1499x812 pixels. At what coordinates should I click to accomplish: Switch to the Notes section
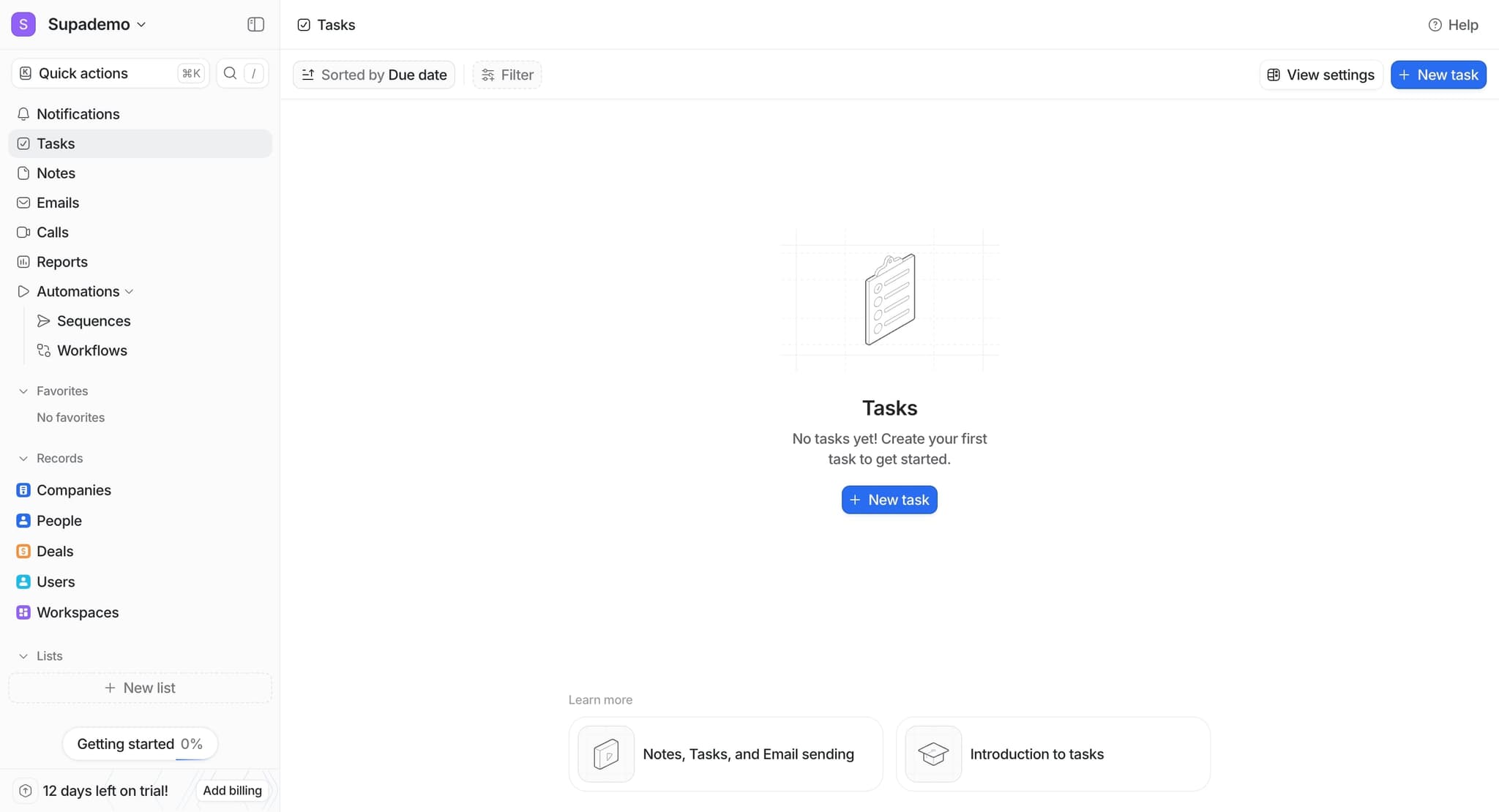tap(56, 173)
